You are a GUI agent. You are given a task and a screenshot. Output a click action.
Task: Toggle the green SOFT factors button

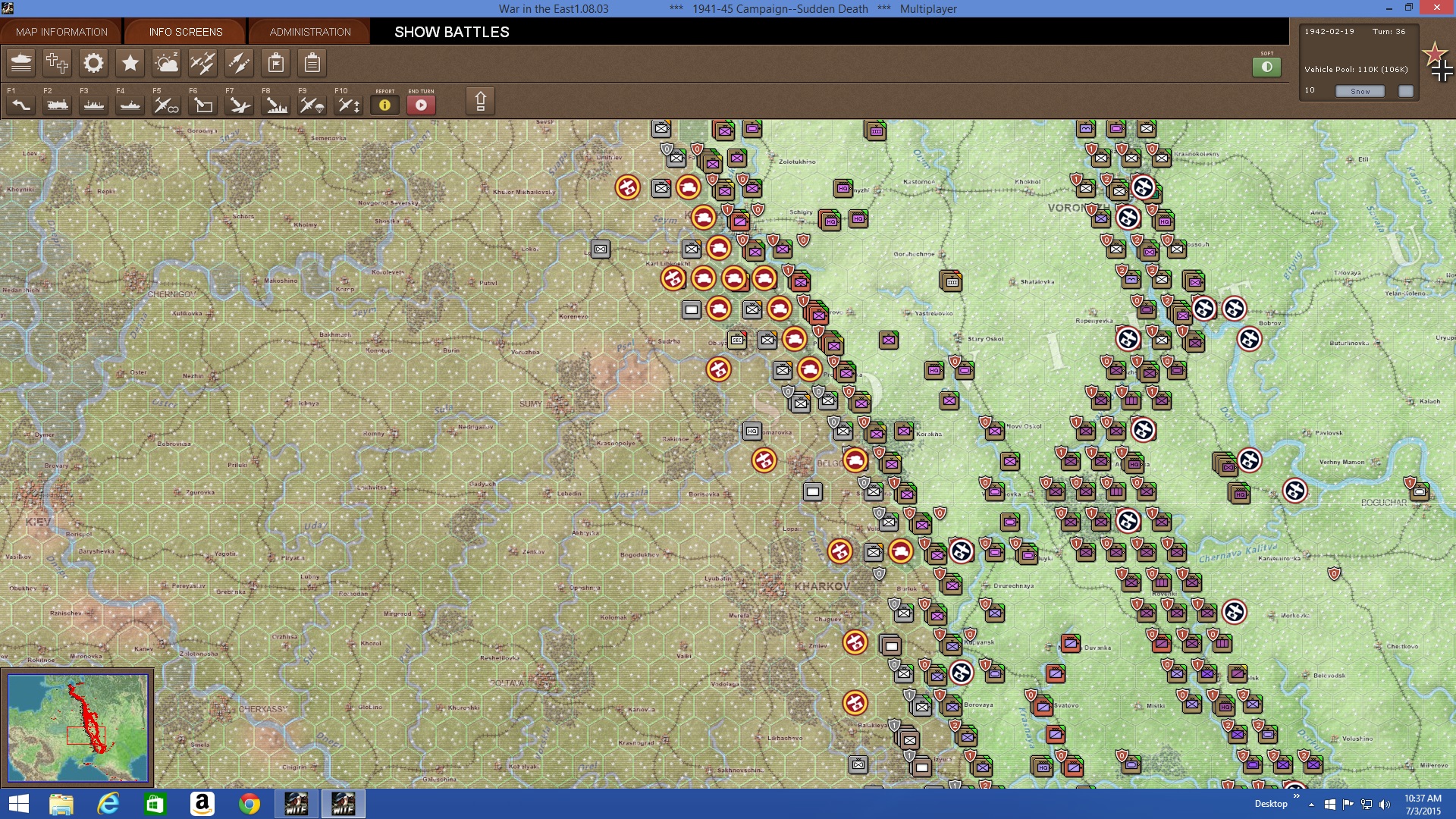click(1266, 67)
